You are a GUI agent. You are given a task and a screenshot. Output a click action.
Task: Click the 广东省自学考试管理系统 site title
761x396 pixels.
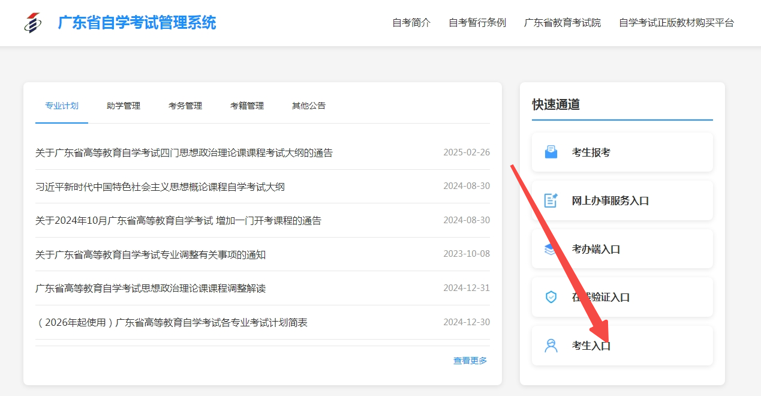137,23
